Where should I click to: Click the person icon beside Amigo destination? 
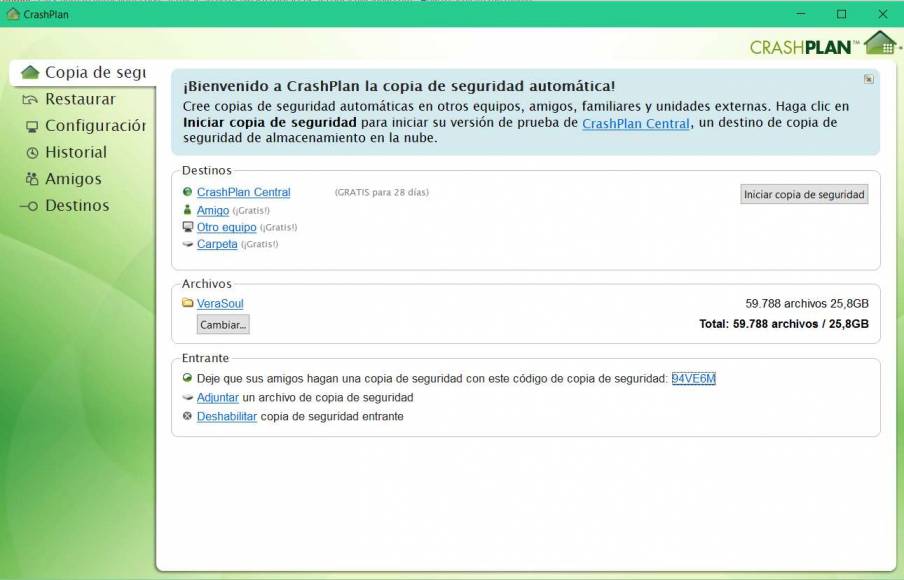click(188, 211)
